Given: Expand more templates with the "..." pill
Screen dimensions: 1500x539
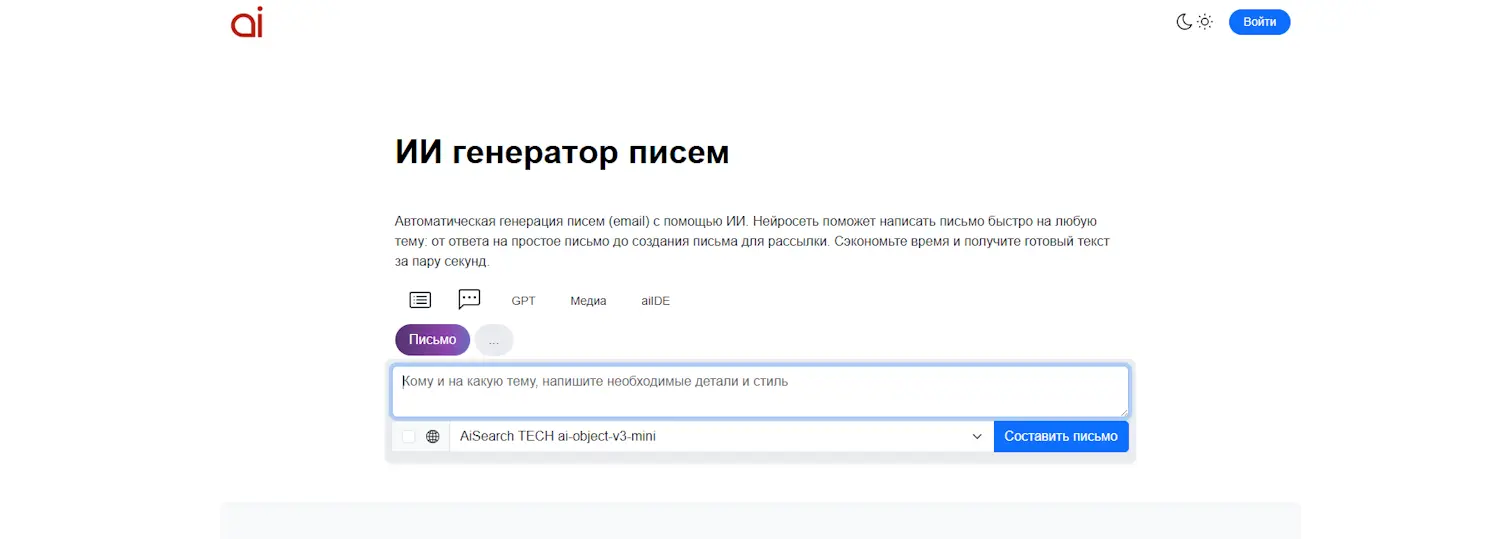Looking at the screenshot, I should click(494, 340).
